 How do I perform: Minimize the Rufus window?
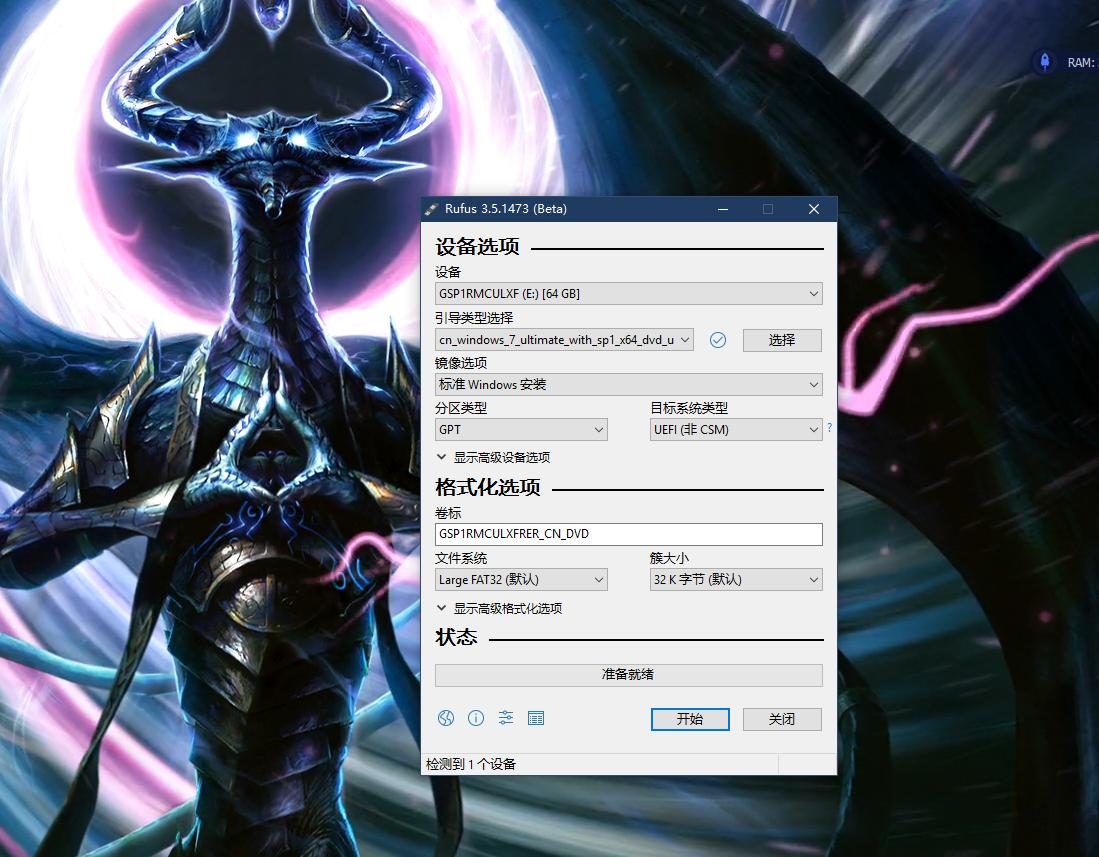pyautogui.click(x=723, y=209)
